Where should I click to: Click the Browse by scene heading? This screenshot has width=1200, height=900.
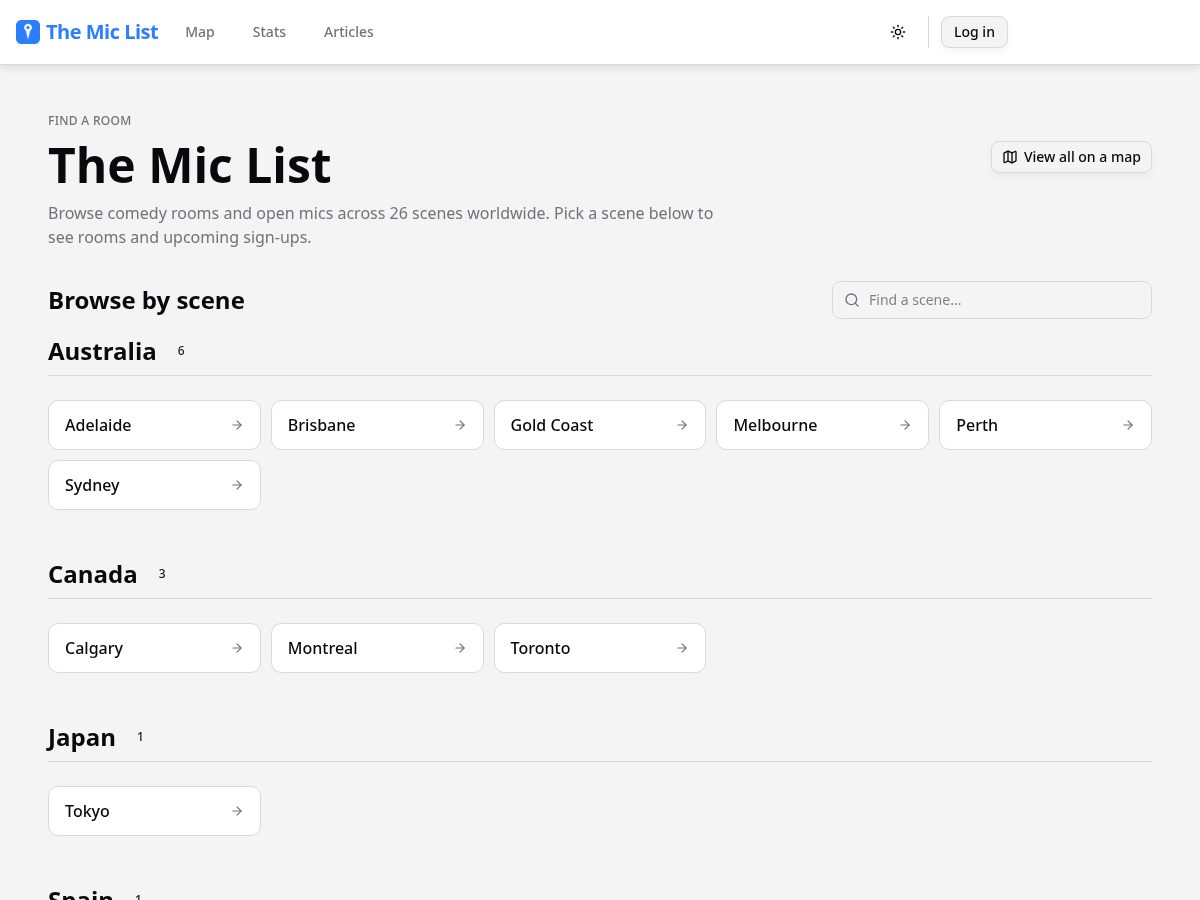tap(146, 300)
